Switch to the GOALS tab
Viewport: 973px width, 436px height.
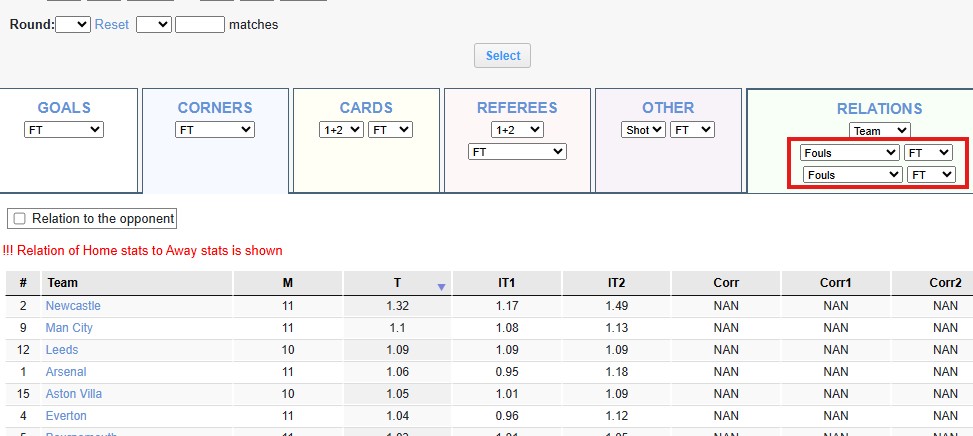(x=64, y=107)
